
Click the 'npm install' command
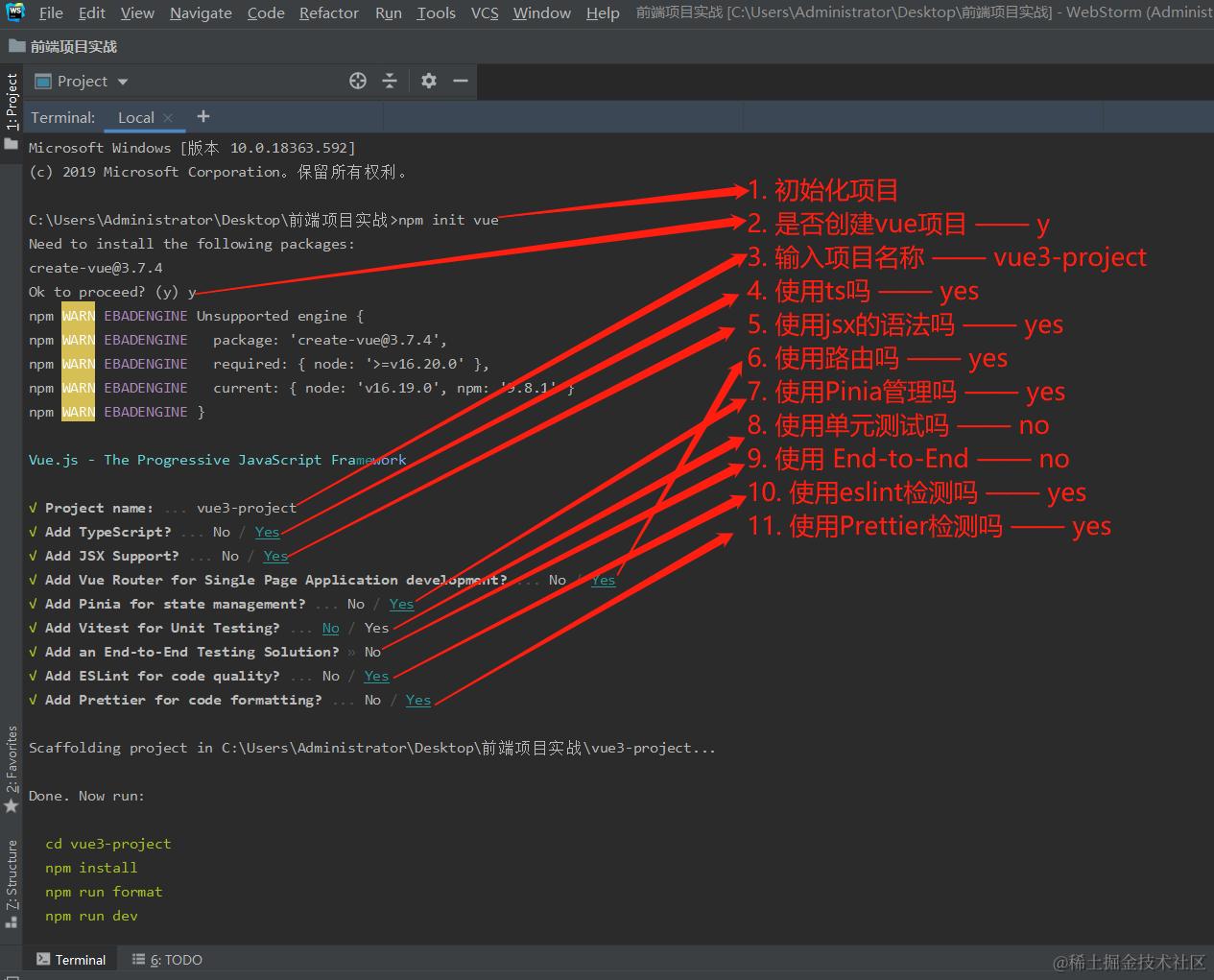(91, 868)
